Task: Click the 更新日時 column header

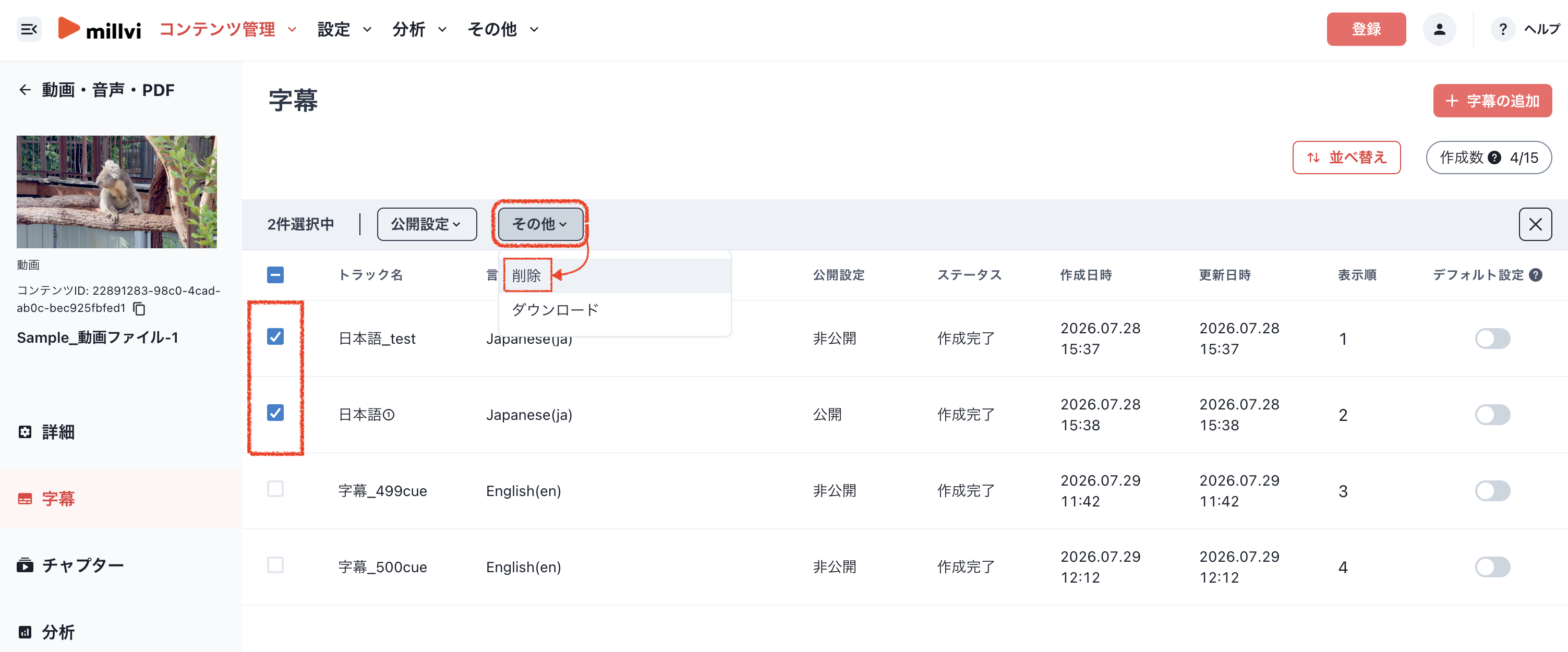Action: pyautogui.click(x=1225, y=275)
